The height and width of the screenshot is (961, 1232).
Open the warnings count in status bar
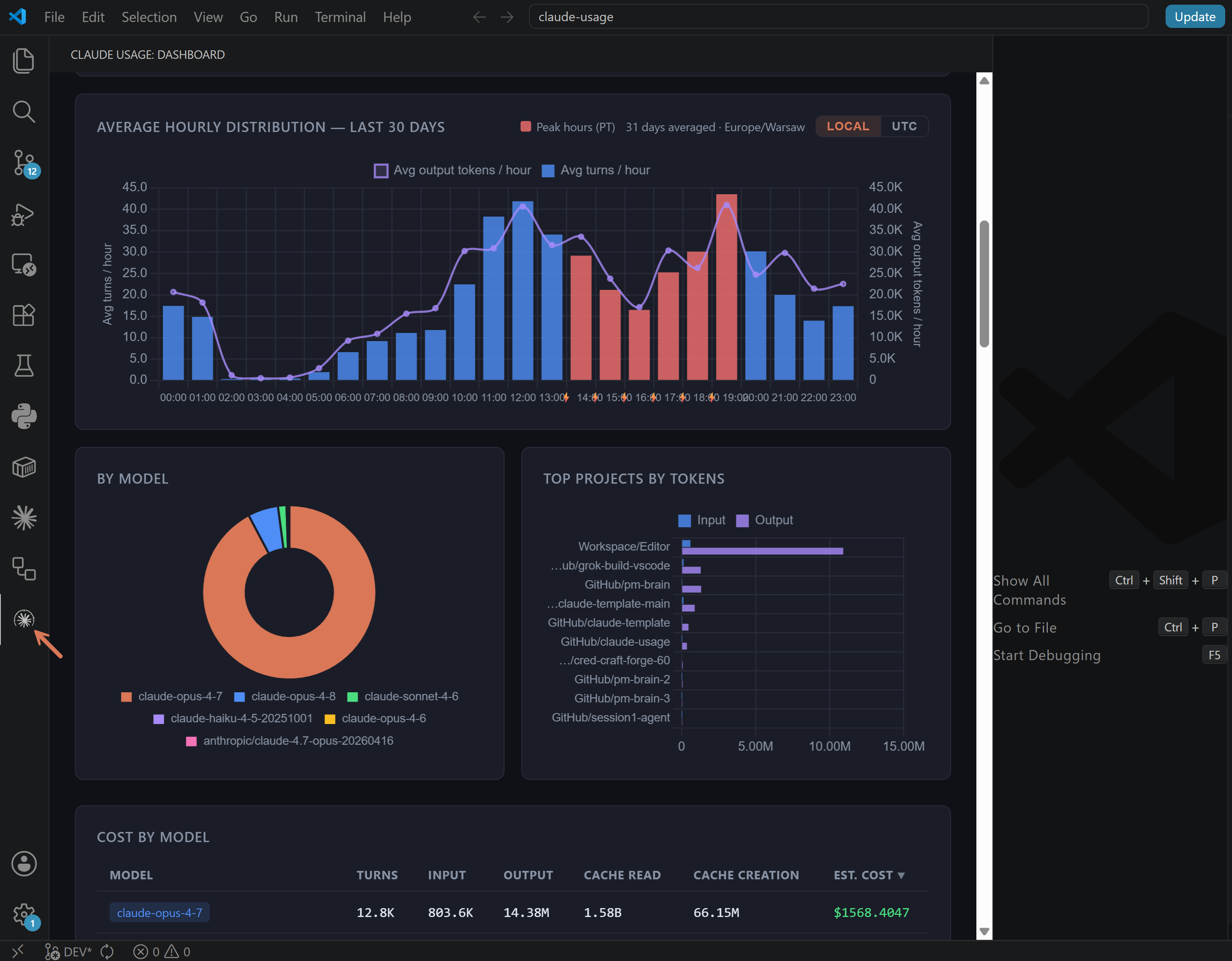click(177, 951)
